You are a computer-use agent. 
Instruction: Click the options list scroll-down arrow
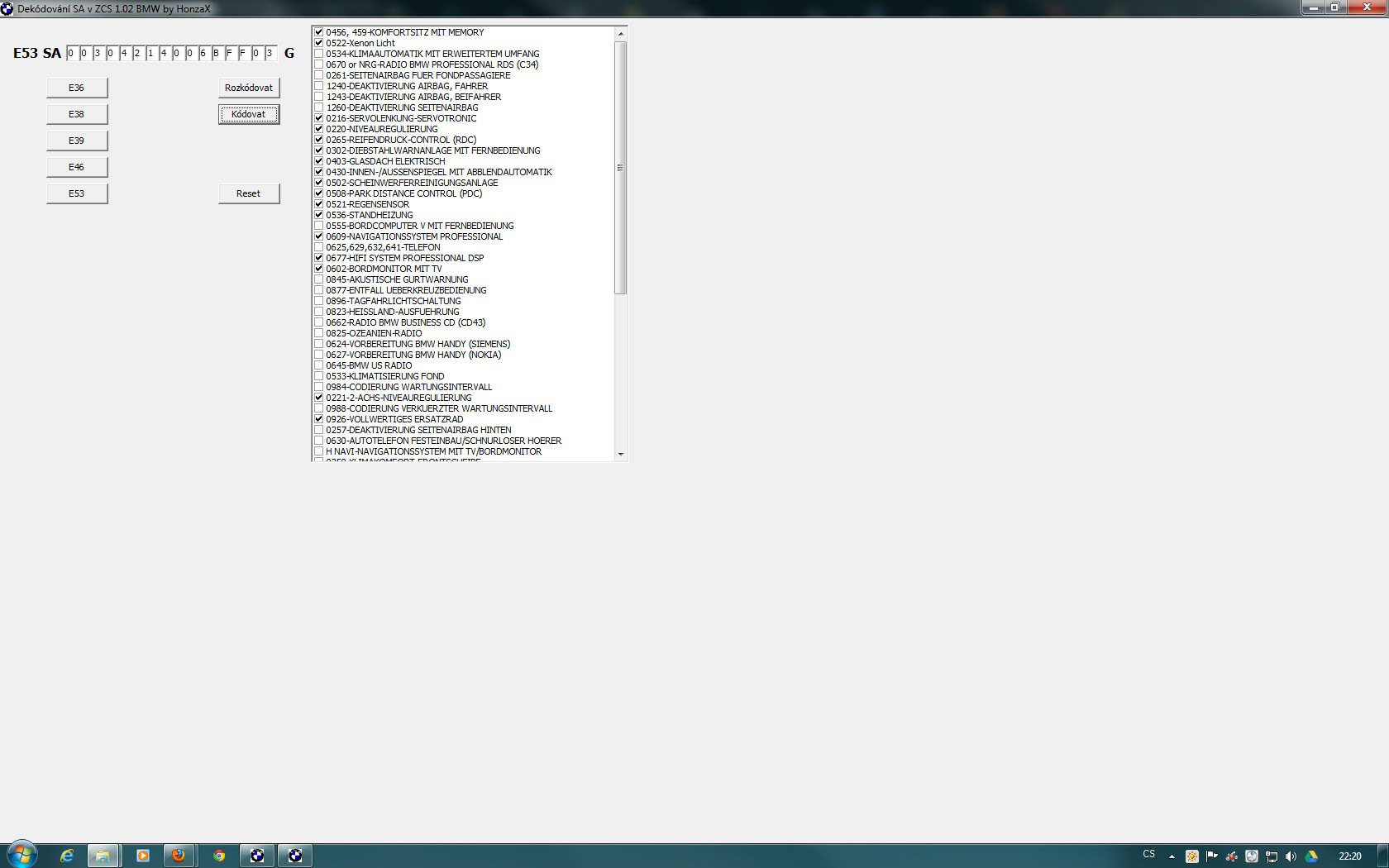click(621, 455)
